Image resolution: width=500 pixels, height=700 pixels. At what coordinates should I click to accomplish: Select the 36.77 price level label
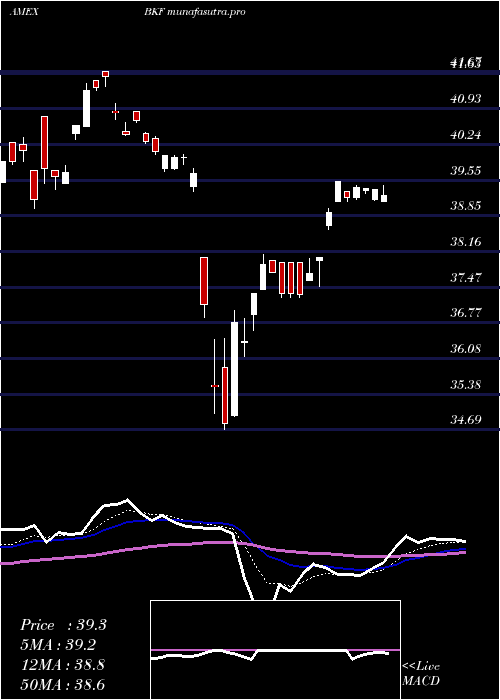466,312
